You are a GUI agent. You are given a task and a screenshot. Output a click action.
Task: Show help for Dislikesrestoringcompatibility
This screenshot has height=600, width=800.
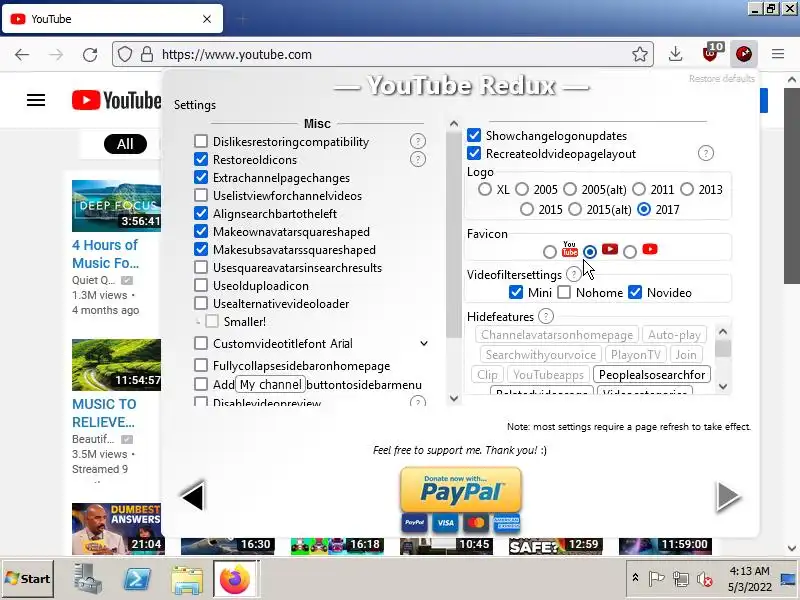tap(417, 141)
